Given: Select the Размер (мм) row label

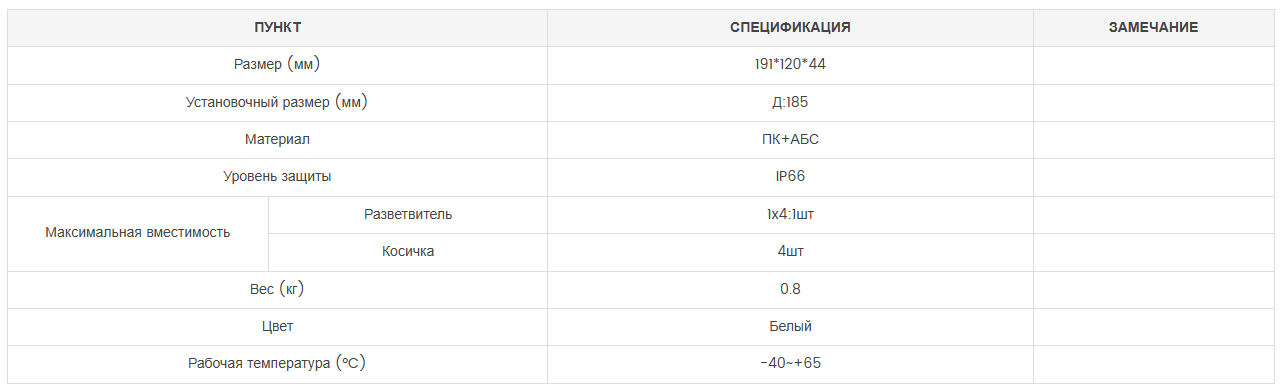Looking at the screenshot, I should 277,65.
